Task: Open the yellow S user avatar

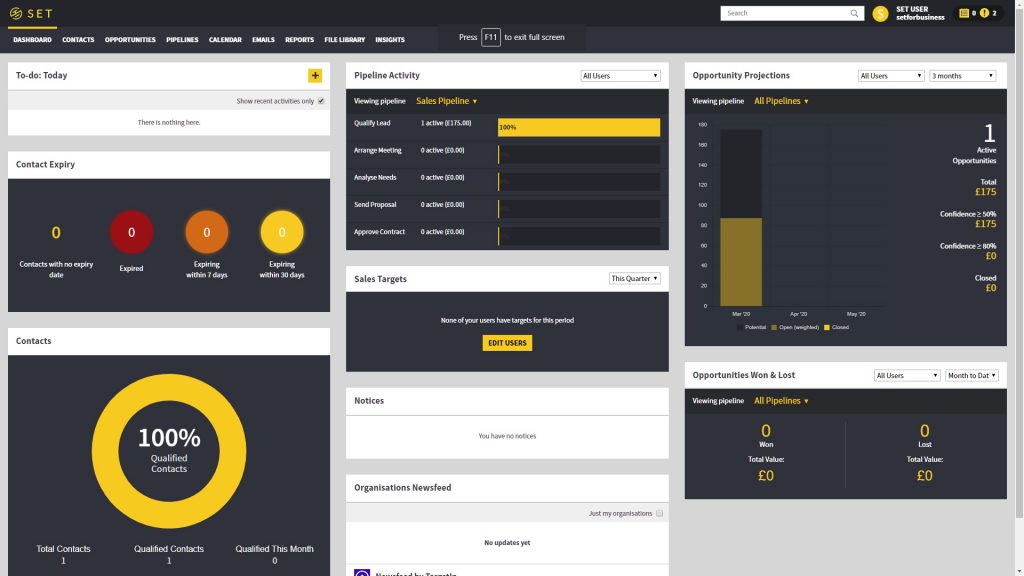Action: coord(880,14)
